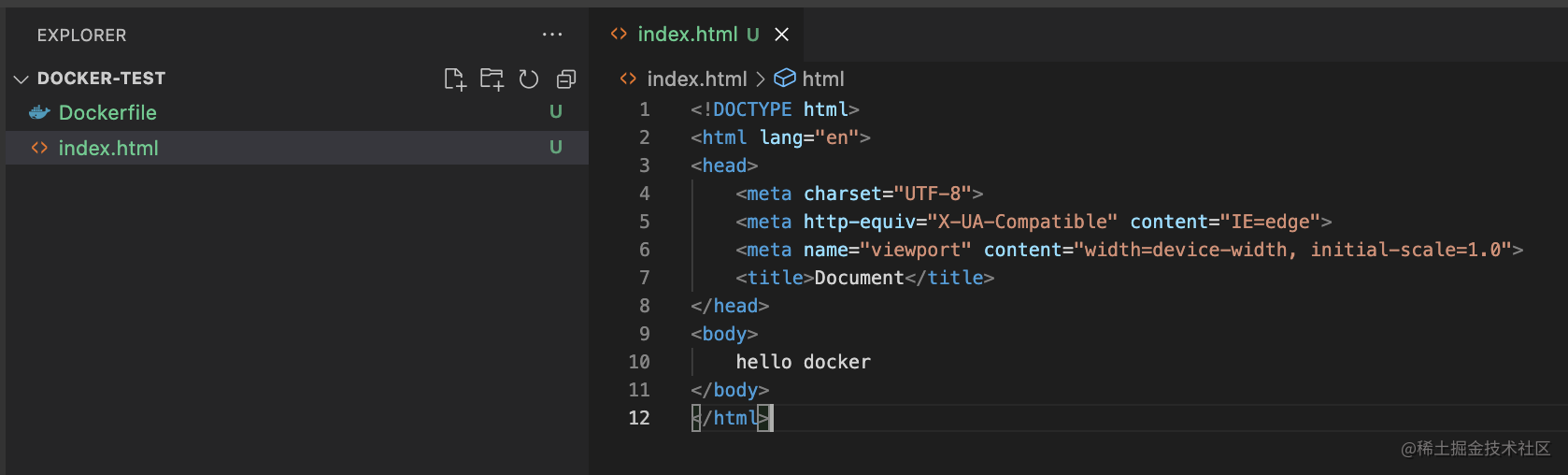Open Dockerfile from the file tree
This screenshot has width=1568, height=475.
(107, 113)
